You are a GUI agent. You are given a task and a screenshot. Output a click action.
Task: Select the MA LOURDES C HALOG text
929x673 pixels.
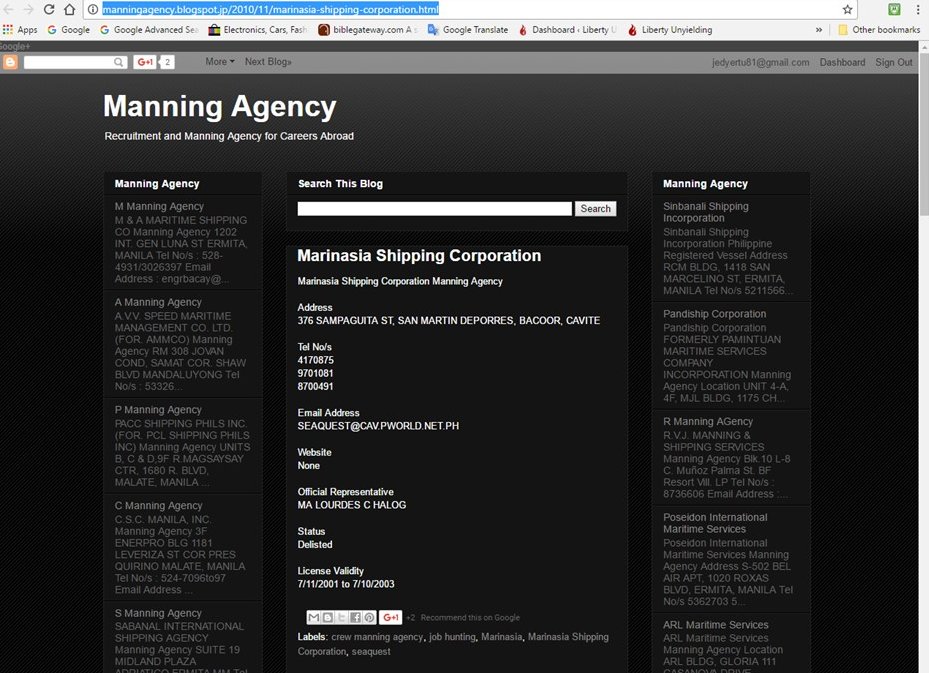click(x=352, y=505)
